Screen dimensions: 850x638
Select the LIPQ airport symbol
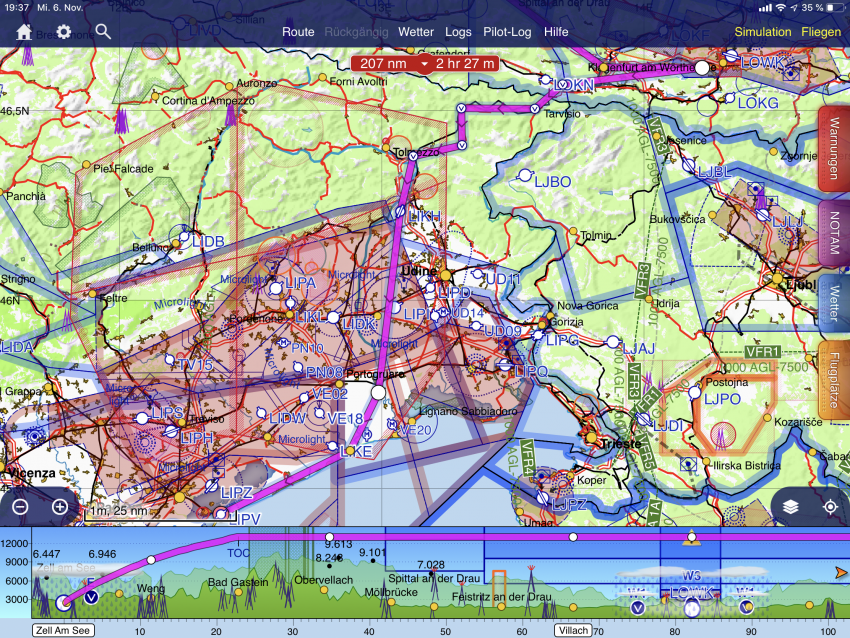coord(505,365)
